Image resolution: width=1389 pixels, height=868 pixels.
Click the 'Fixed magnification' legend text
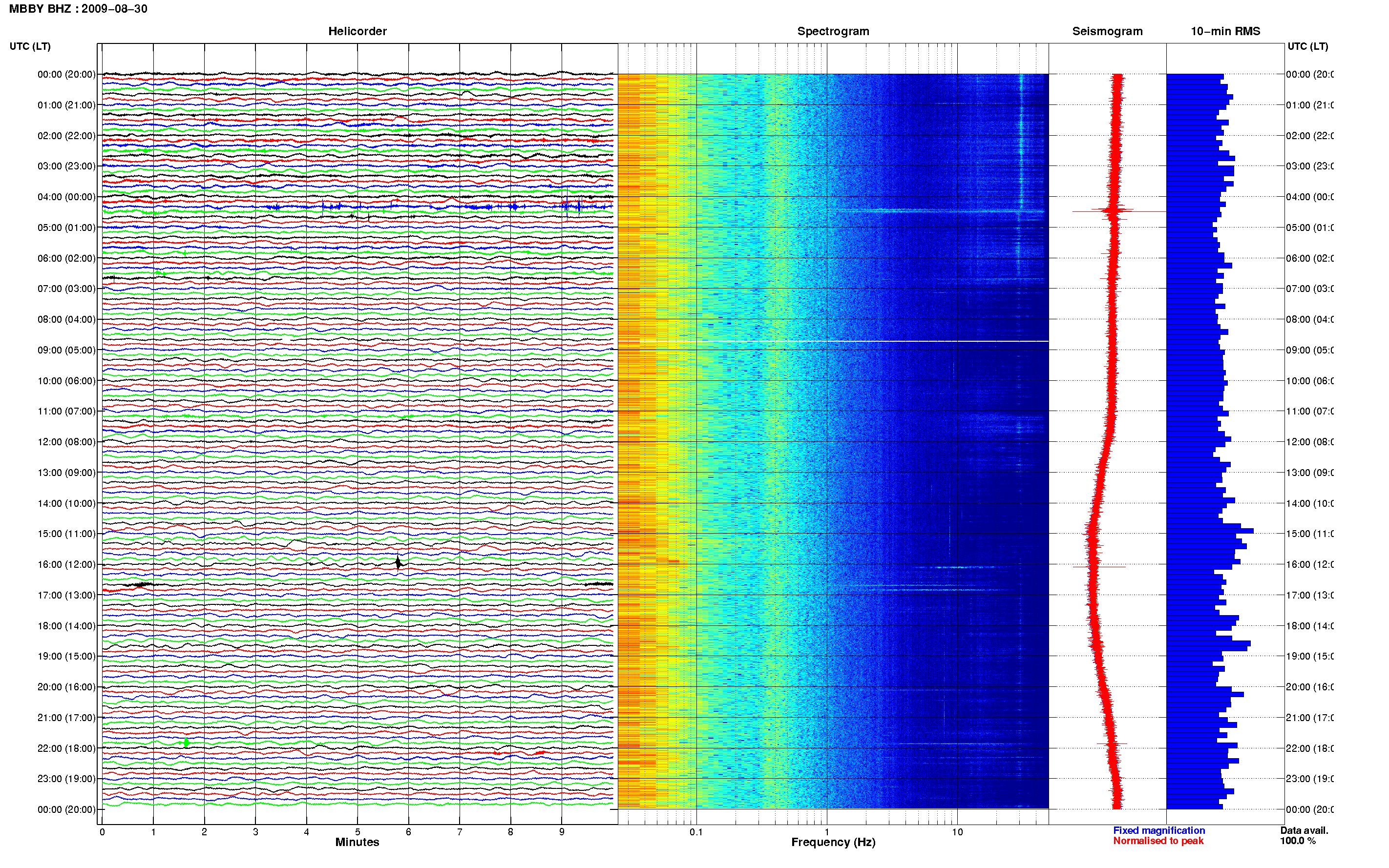coord(1159,830)
